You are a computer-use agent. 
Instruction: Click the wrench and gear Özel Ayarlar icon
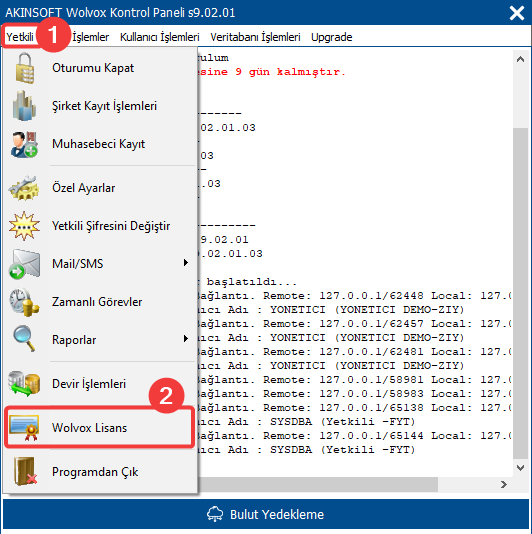[x=24, y=188]
